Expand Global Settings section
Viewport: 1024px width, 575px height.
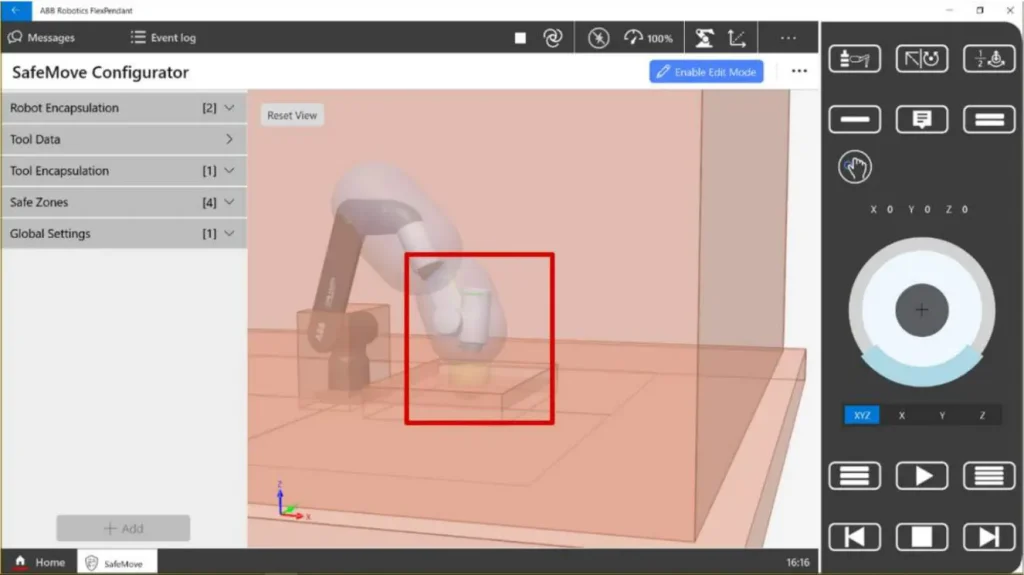[x=124, y=233]
